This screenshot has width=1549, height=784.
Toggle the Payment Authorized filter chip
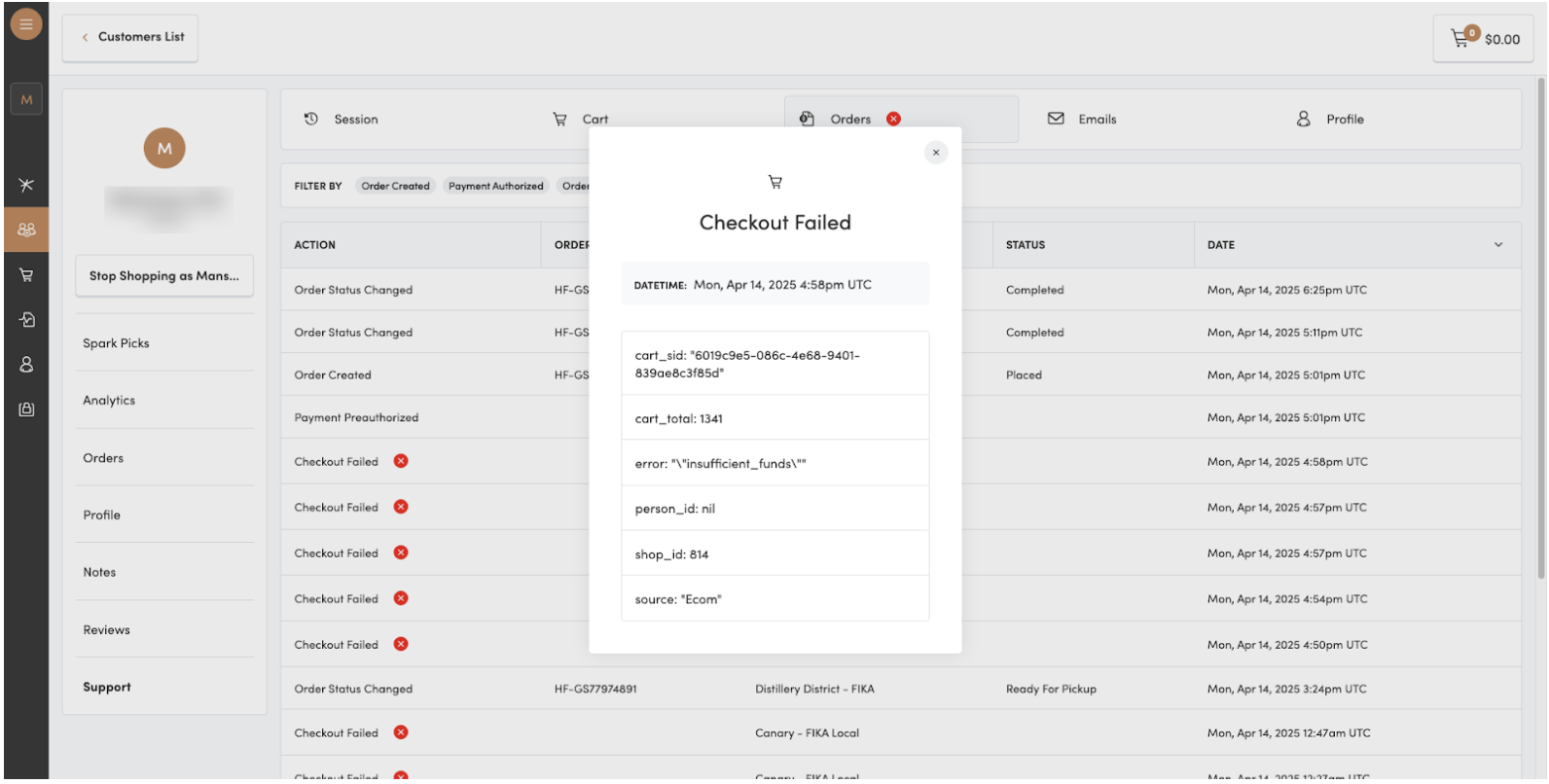coord(495,186)
